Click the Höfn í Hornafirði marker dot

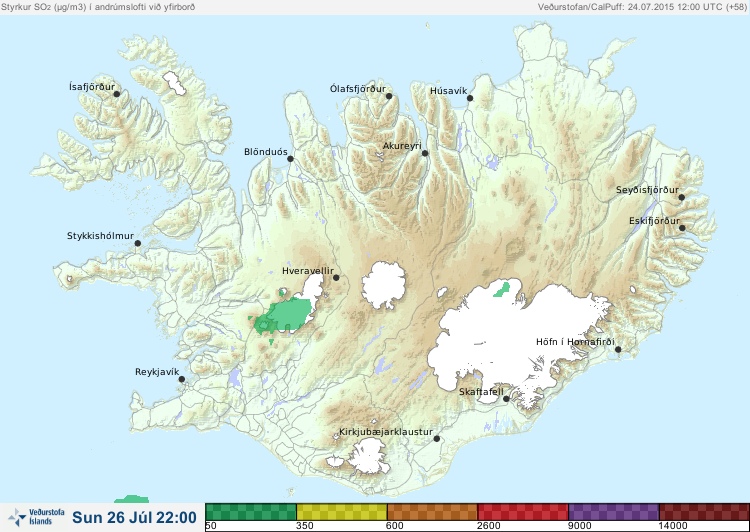point(618,350)
